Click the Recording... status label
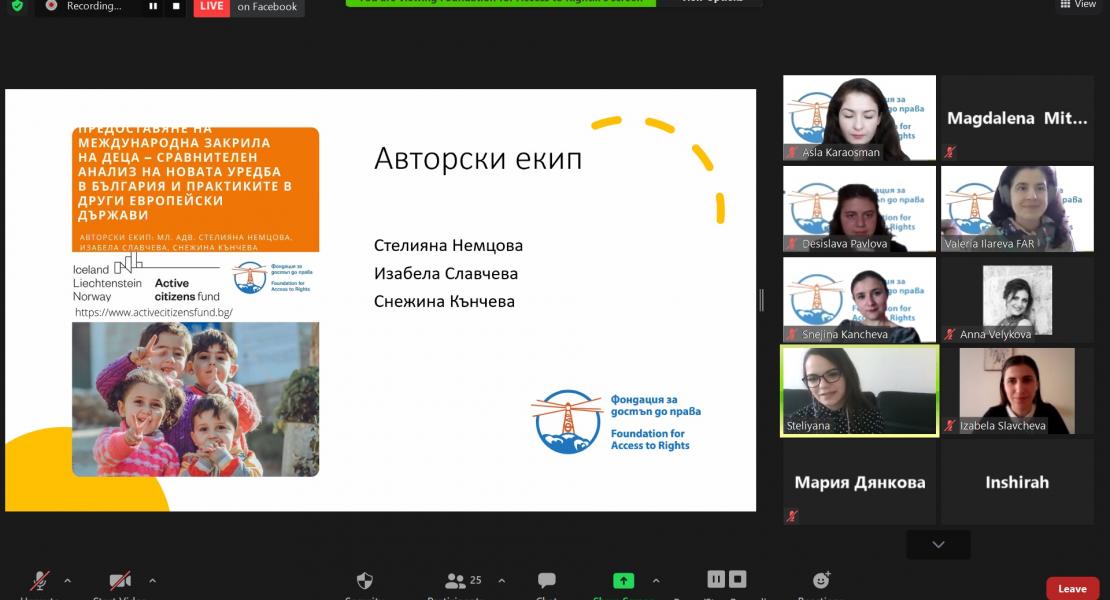This screenshot has width=1110, height=600. pos(93,6)
